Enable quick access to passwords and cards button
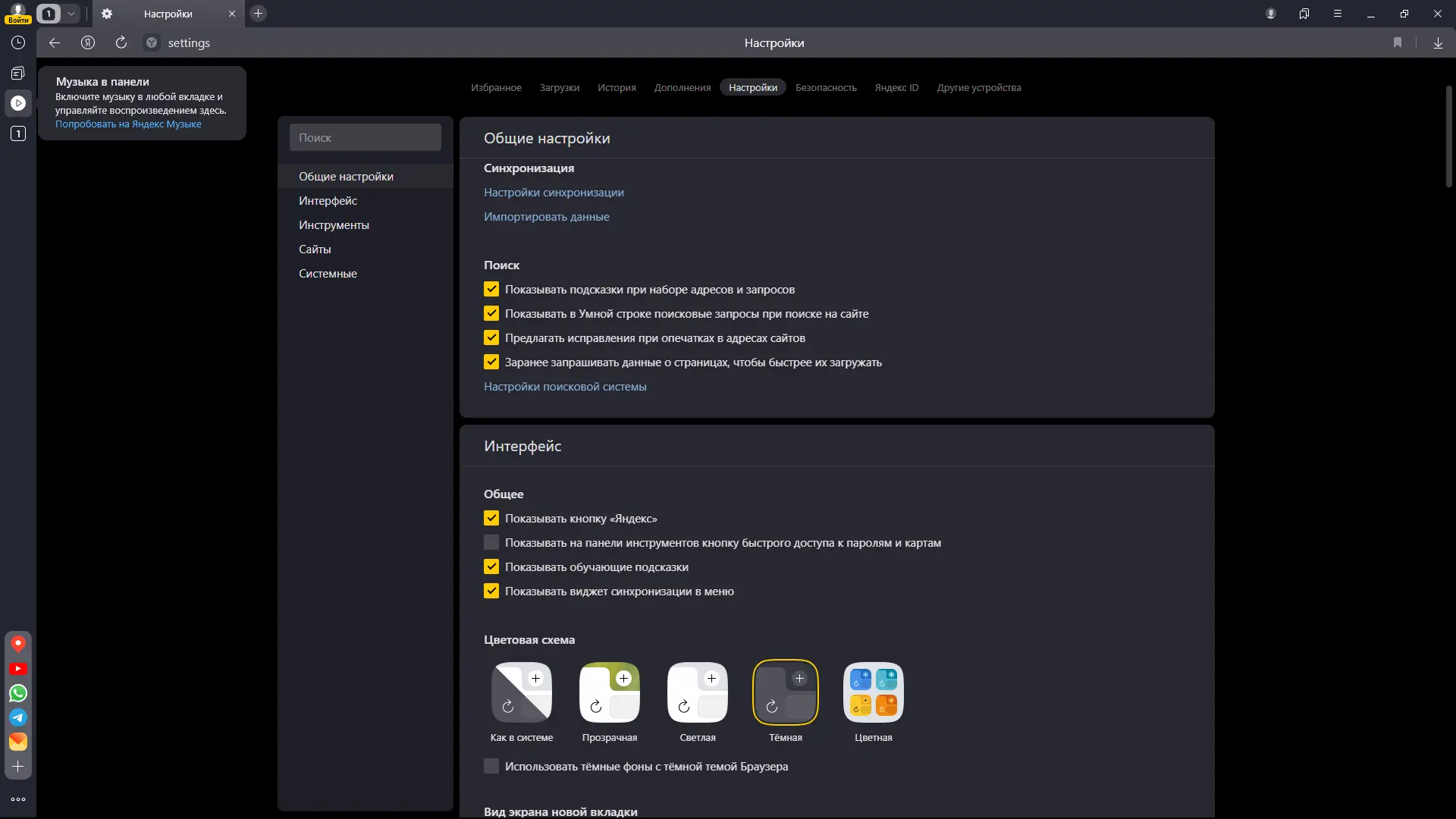Viewport: 1456px width, 819px height. tap(491, 543)
